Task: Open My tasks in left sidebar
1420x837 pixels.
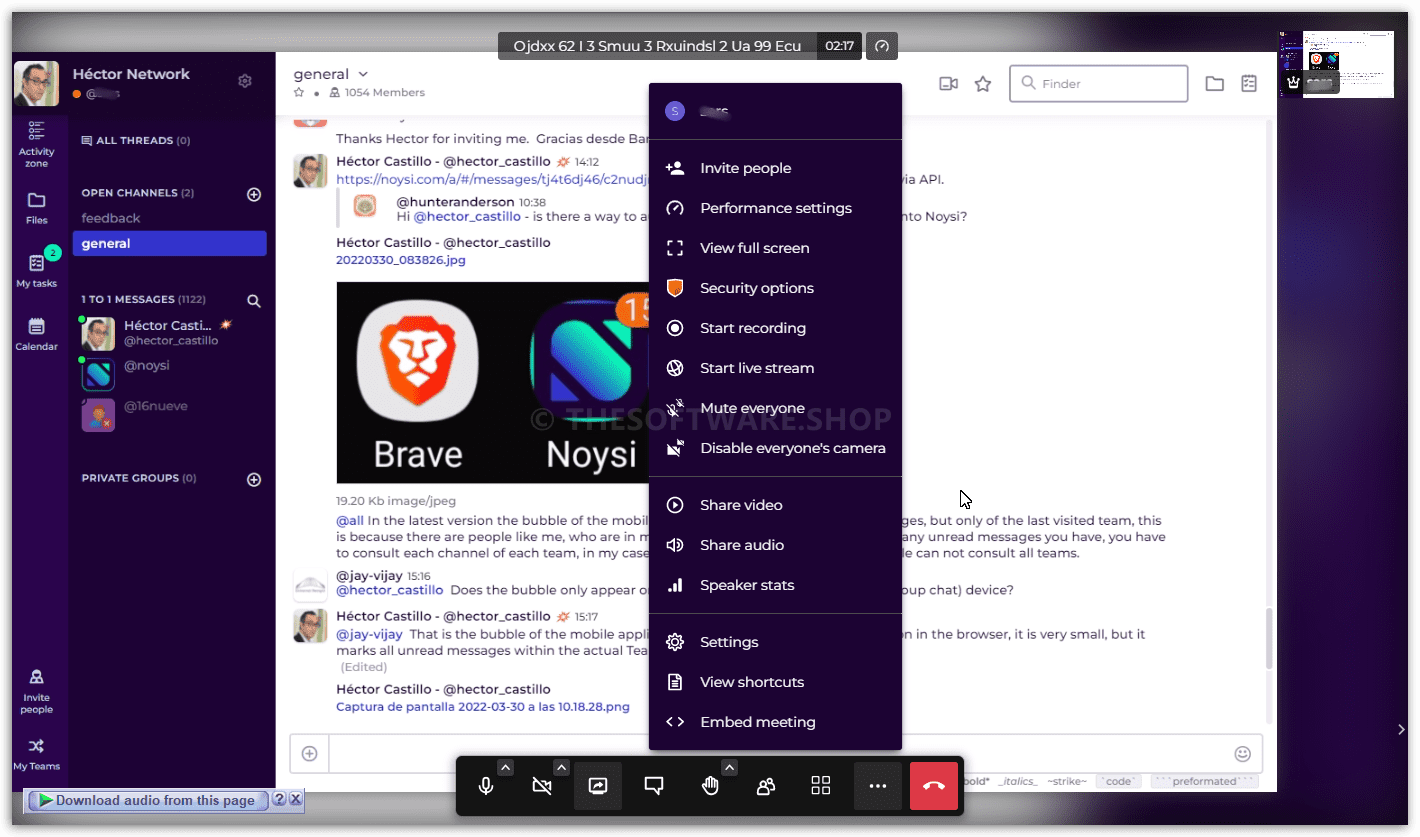Action: [37, 270]
